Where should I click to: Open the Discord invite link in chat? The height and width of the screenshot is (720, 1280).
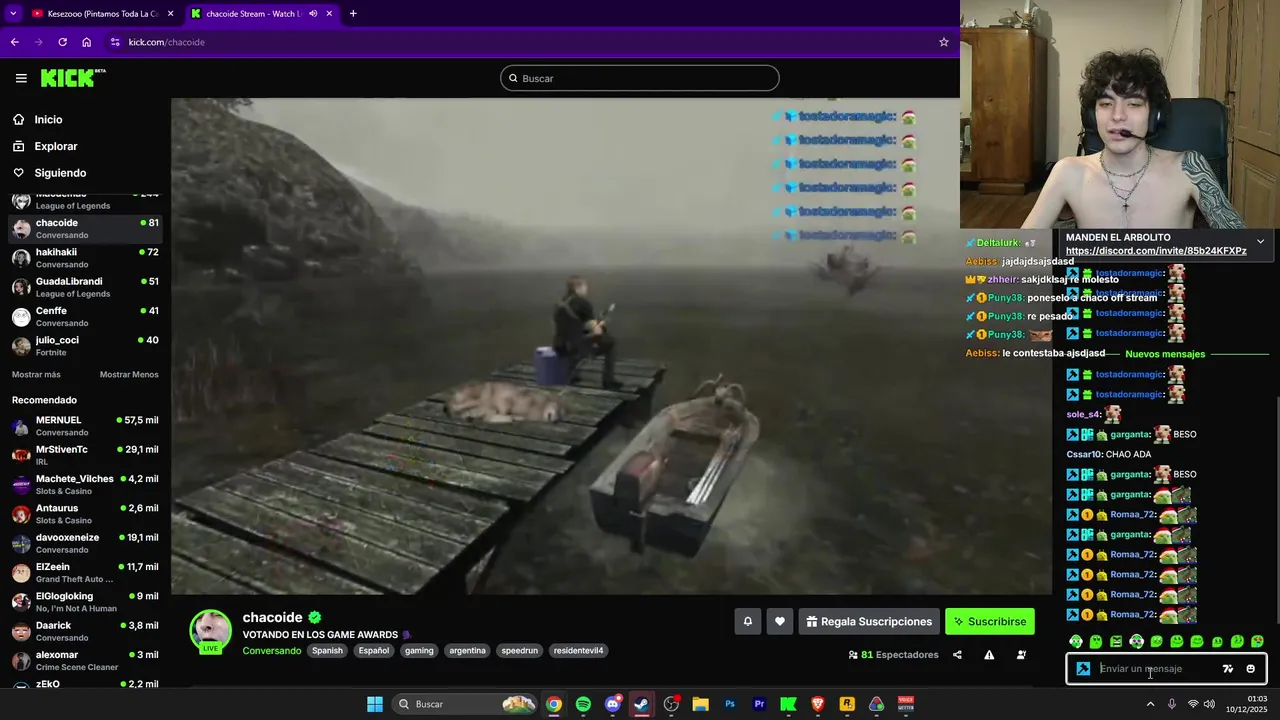point(1156,251)
